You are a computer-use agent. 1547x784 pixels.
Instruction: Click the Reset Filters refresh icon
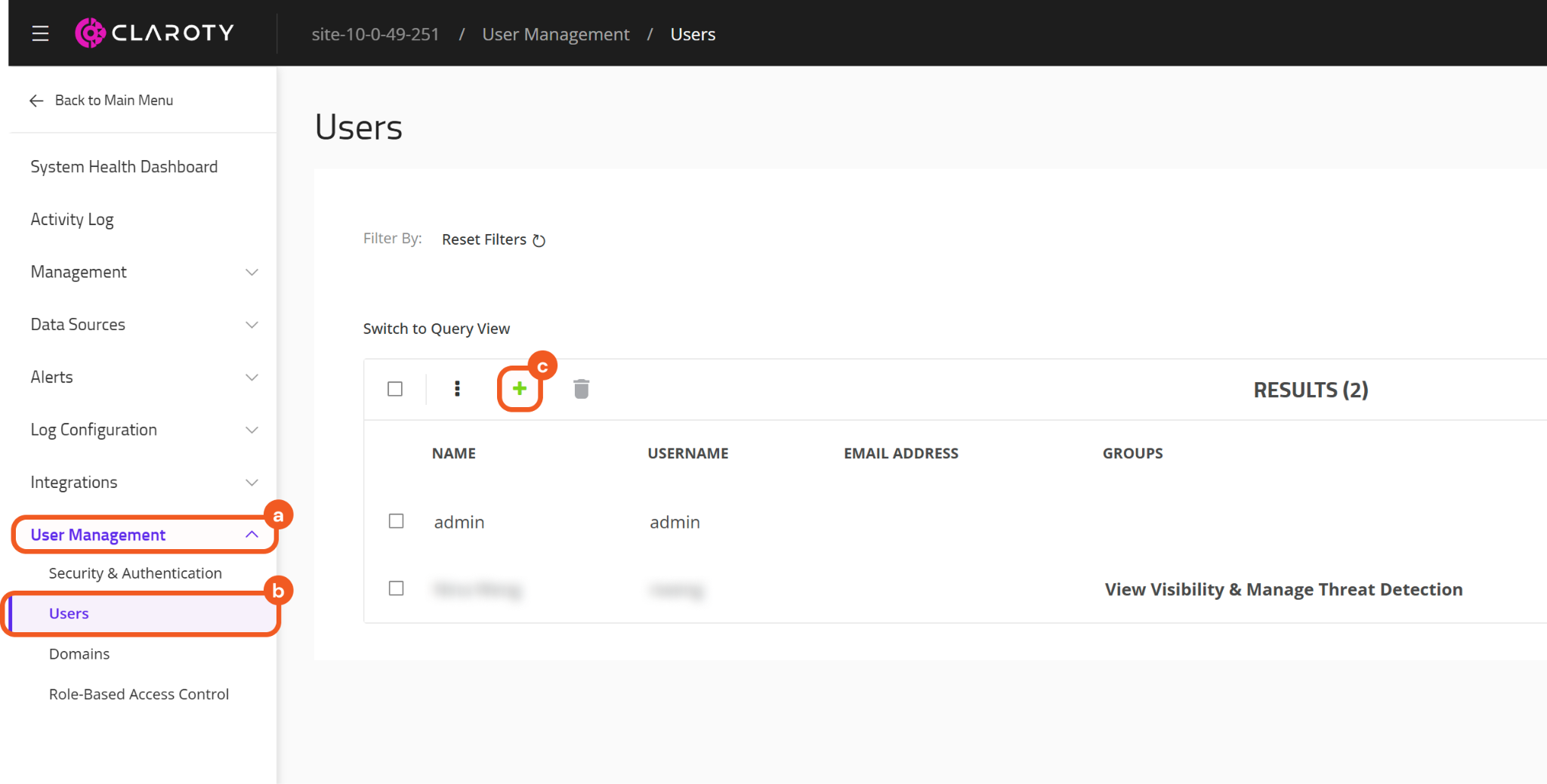(539, 240)
